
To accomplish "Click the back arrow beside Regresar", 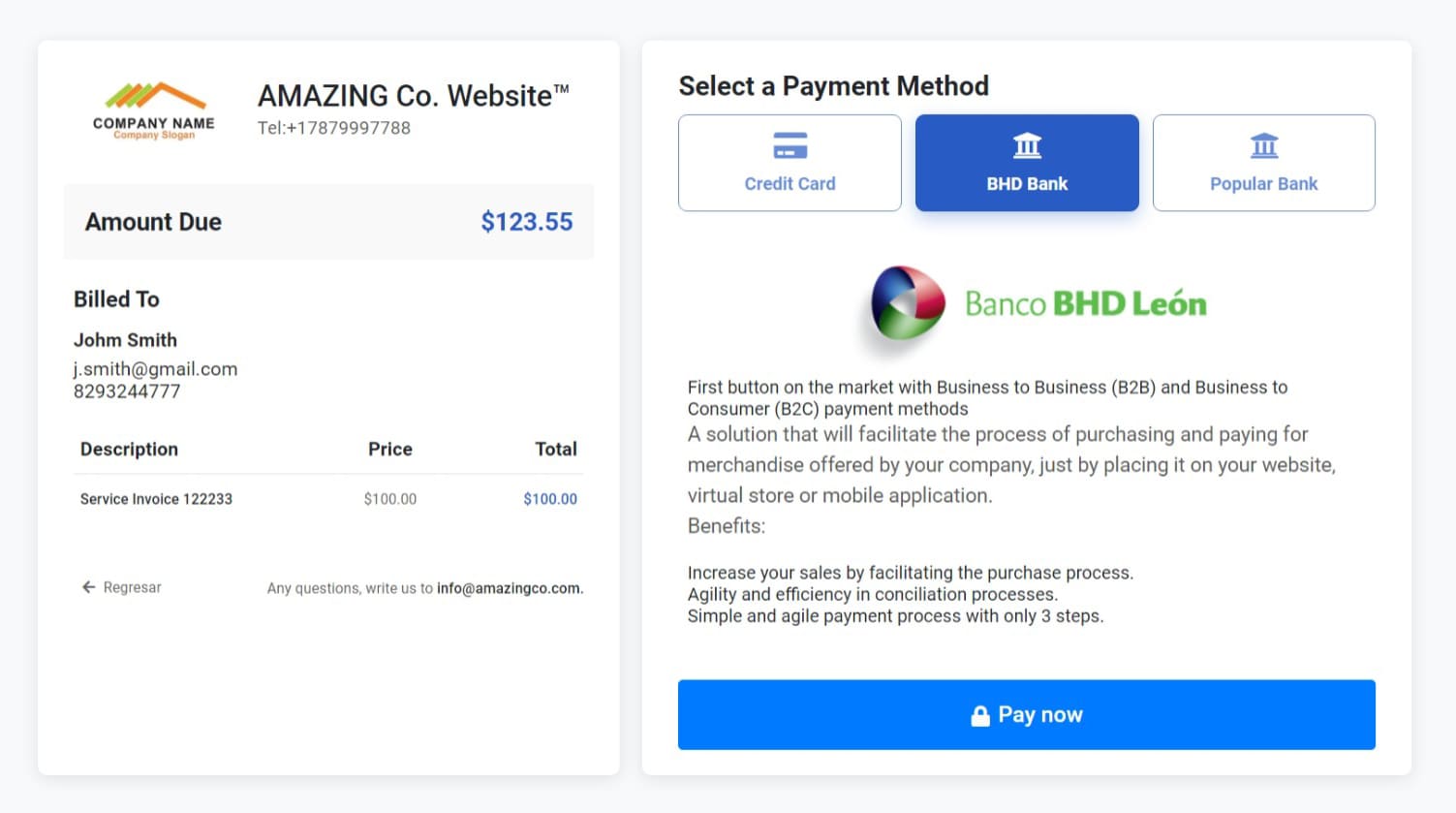I will (x=89, y=587).
